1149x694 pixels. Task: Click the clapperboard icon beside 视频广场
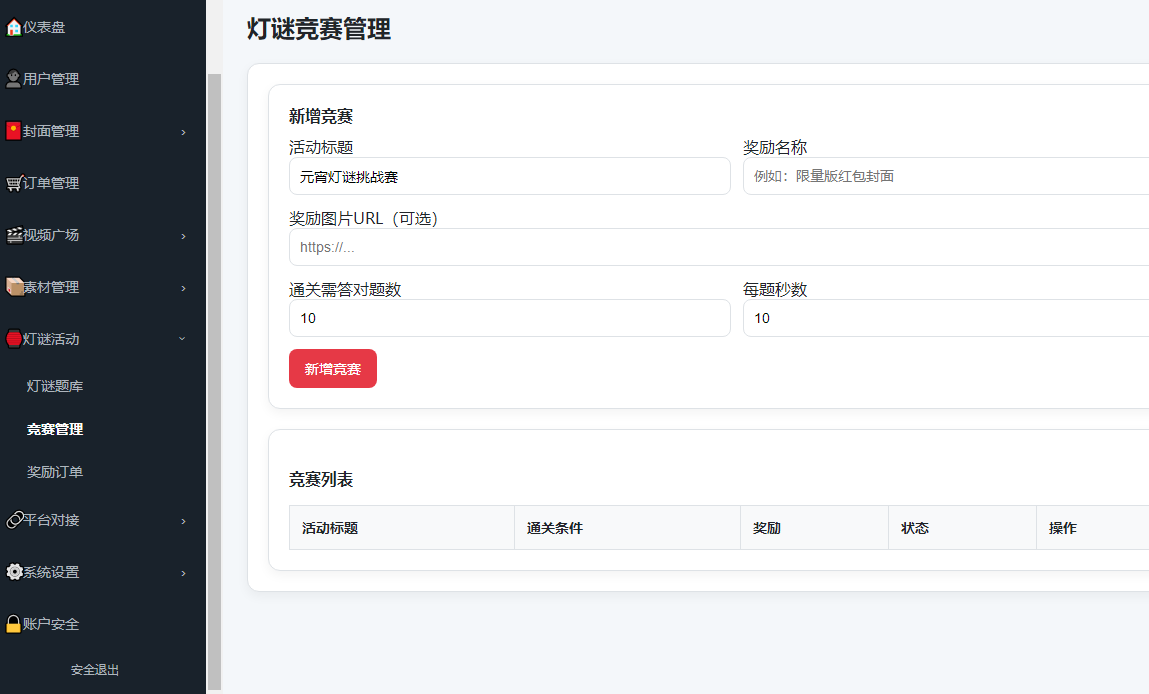tap(14, 235)
